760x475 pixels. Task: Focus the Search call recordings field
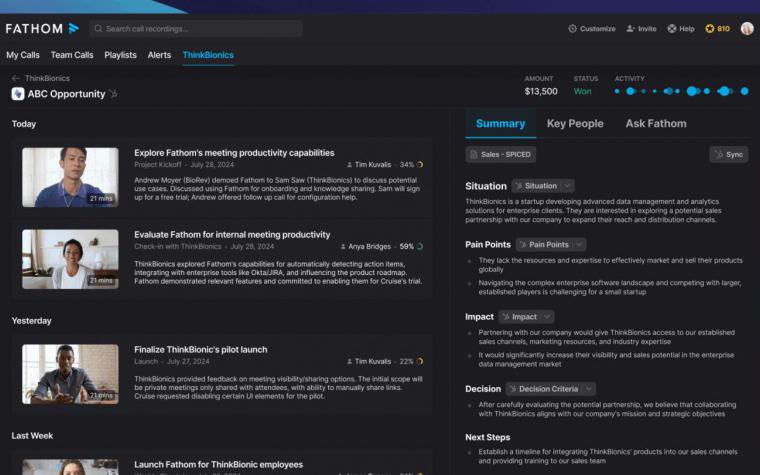pyautogui.click(x=196, y=29)
